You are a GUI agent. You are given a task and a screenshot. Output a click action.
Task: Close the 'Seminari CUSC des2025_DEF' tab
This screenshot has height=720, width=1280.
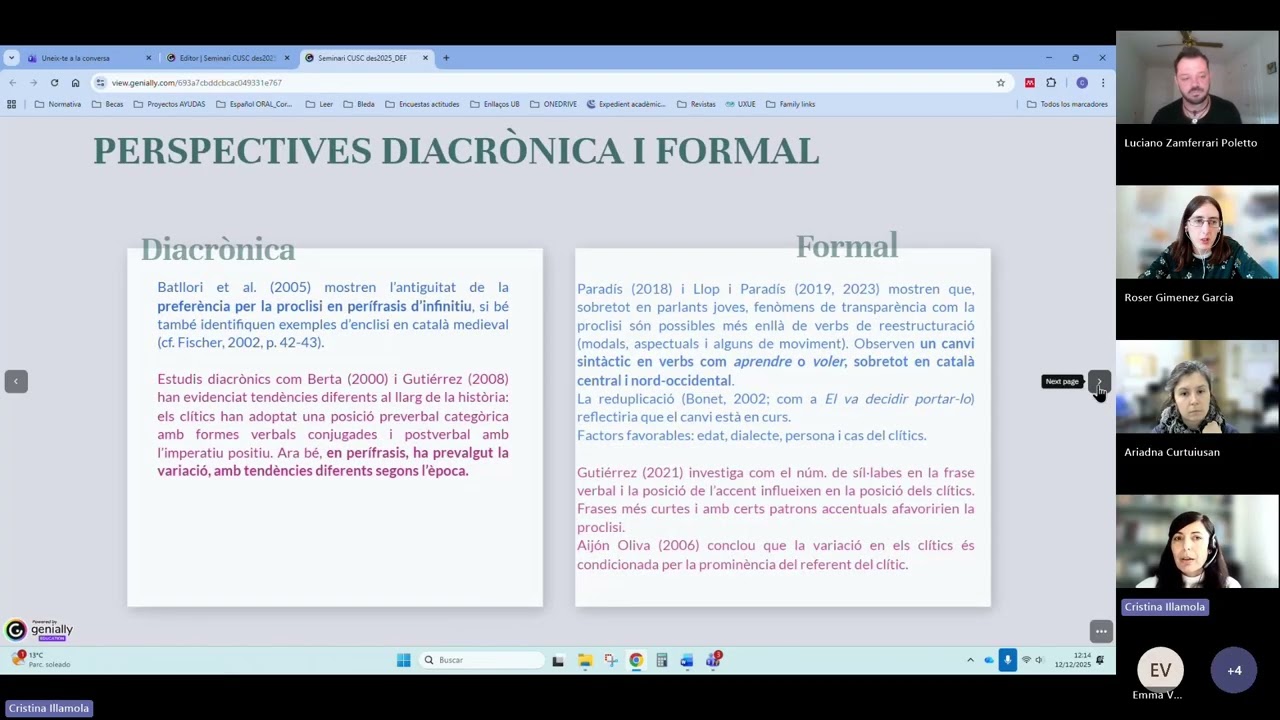(425, 58)
